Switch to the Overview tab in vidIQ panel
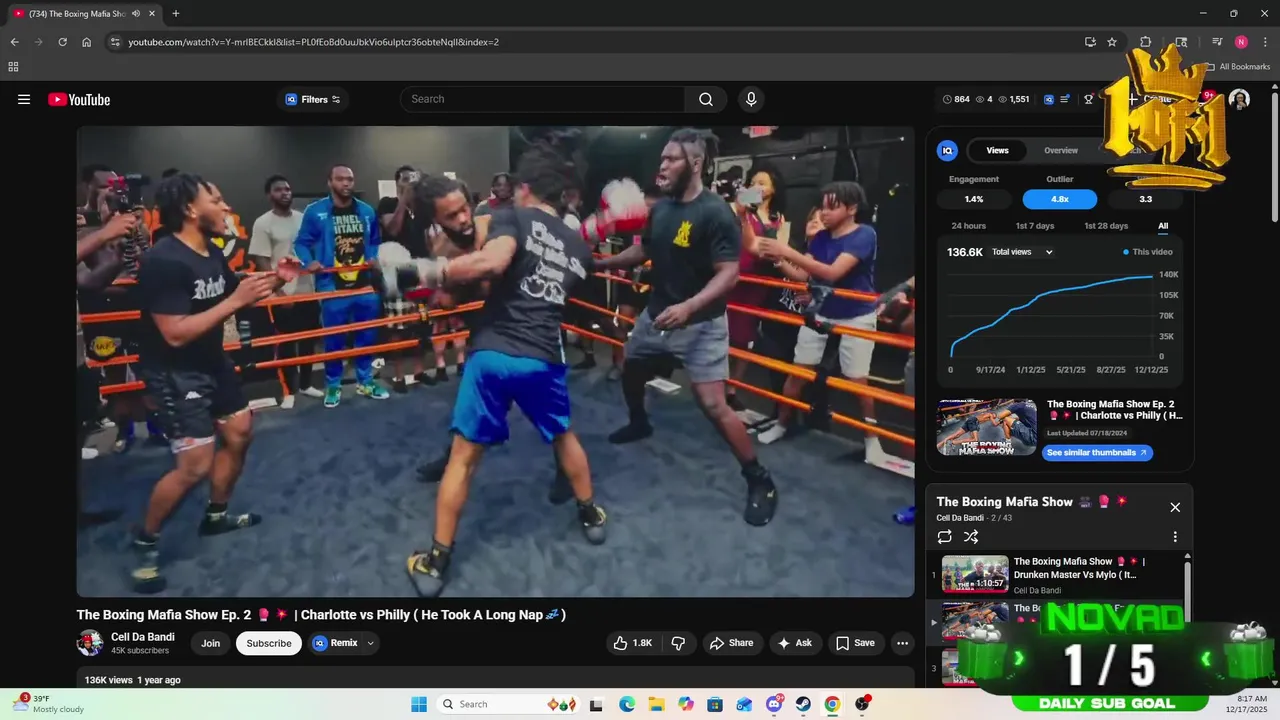The height and width of the screenshot is (720, 1280). [1061, 150]
